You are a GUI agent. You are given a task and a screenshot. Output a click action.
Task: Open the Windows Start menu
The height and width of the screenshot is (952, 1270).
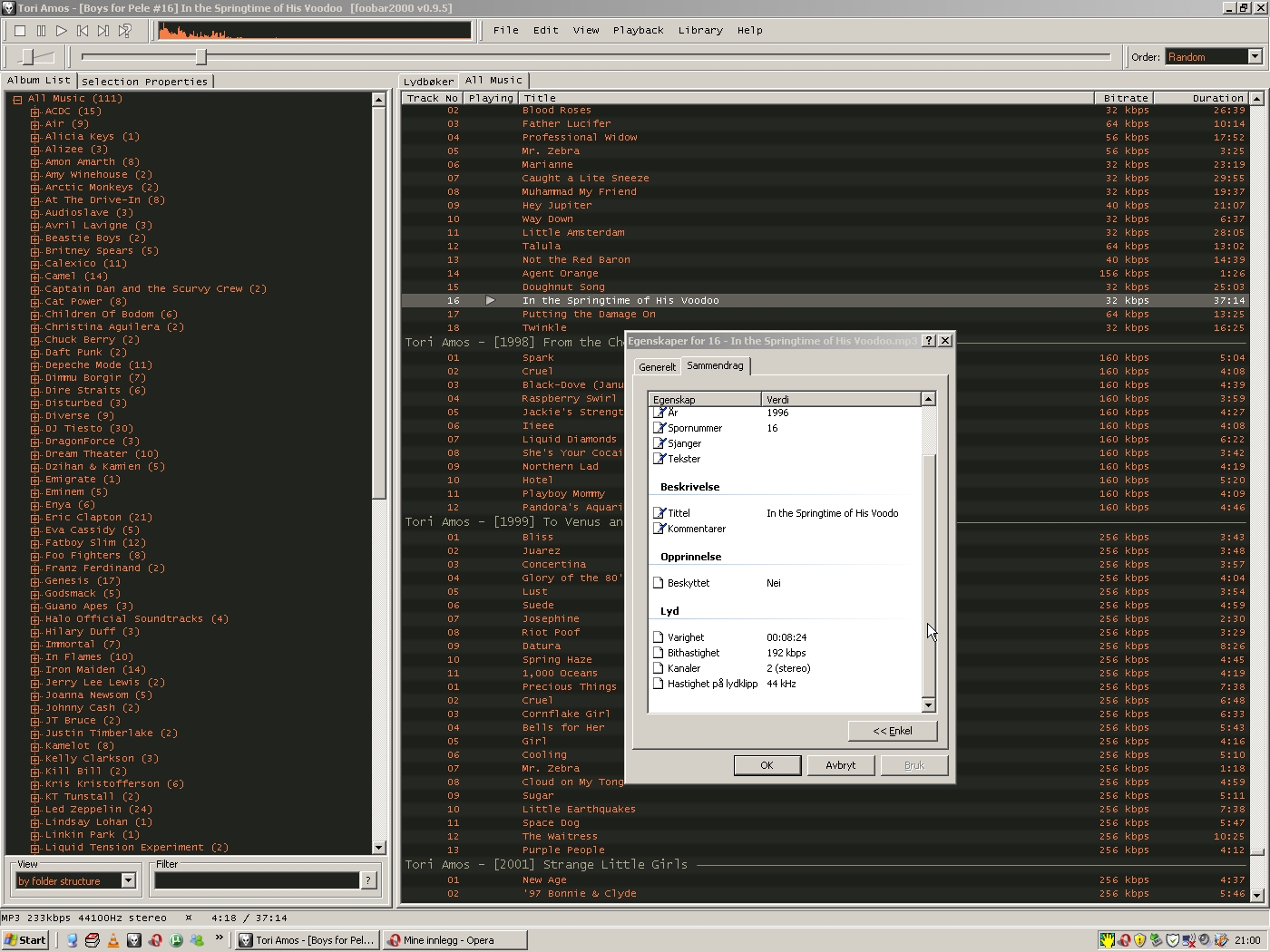click(x=24, y=940)
